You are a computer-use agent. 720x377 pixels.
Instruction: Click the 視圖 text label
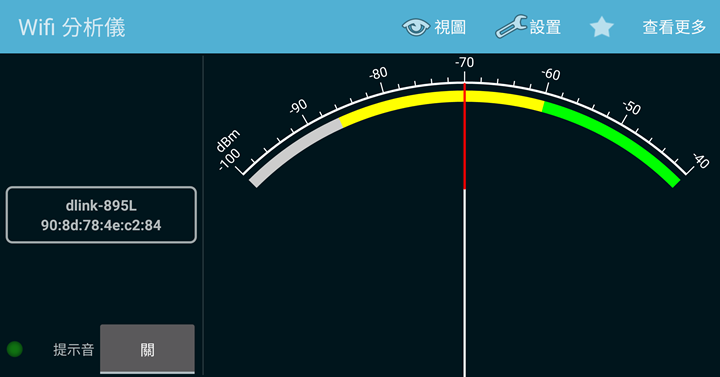pyautogui.click(x=450, y=28)
